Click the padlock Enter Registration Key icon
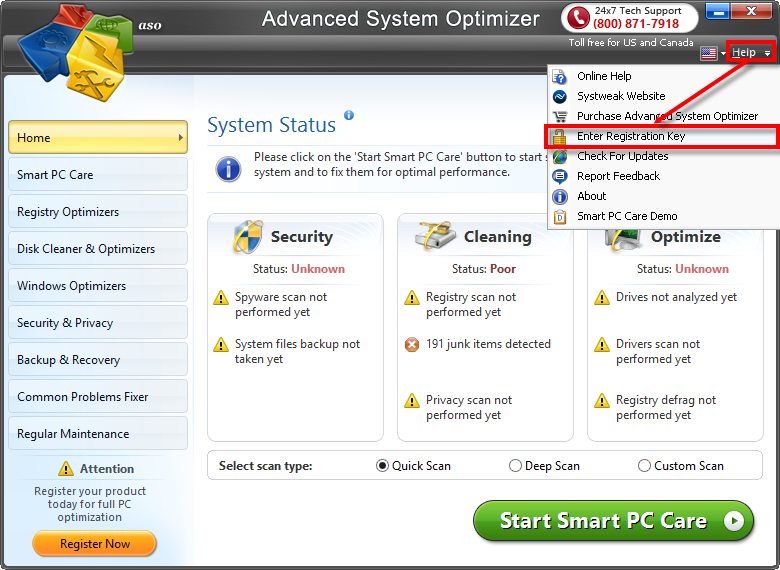 560,136
